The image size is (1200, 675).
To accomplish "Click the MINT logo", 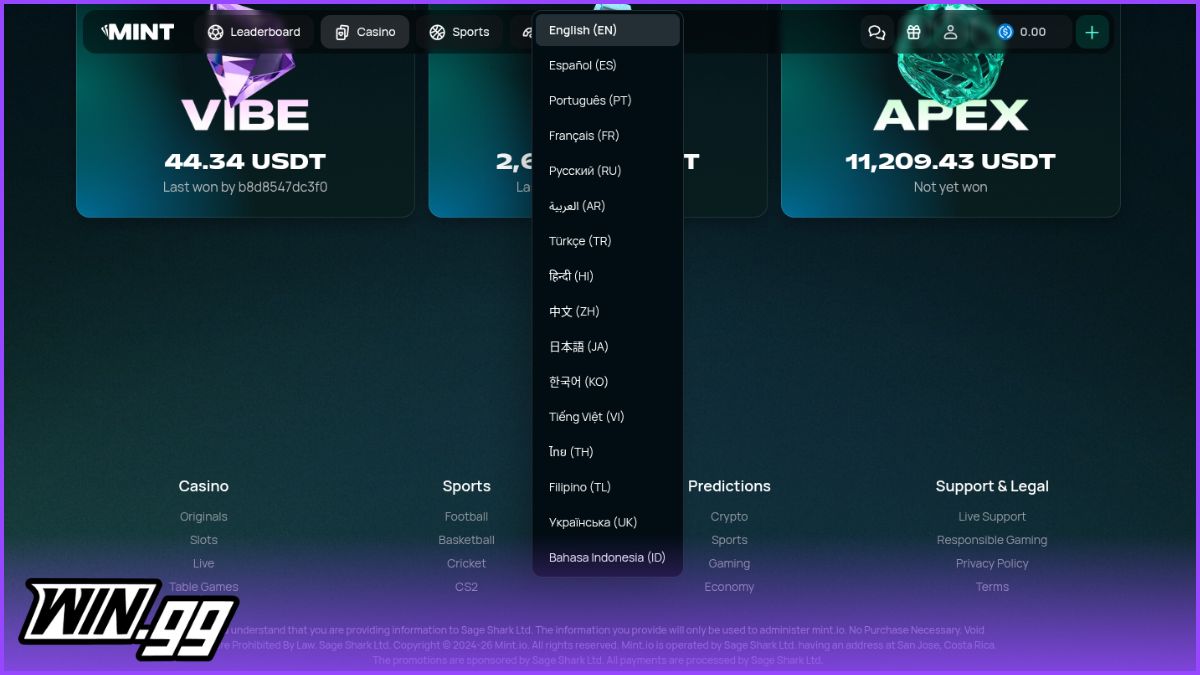I will pyautogui.click(x=138, y=32).
